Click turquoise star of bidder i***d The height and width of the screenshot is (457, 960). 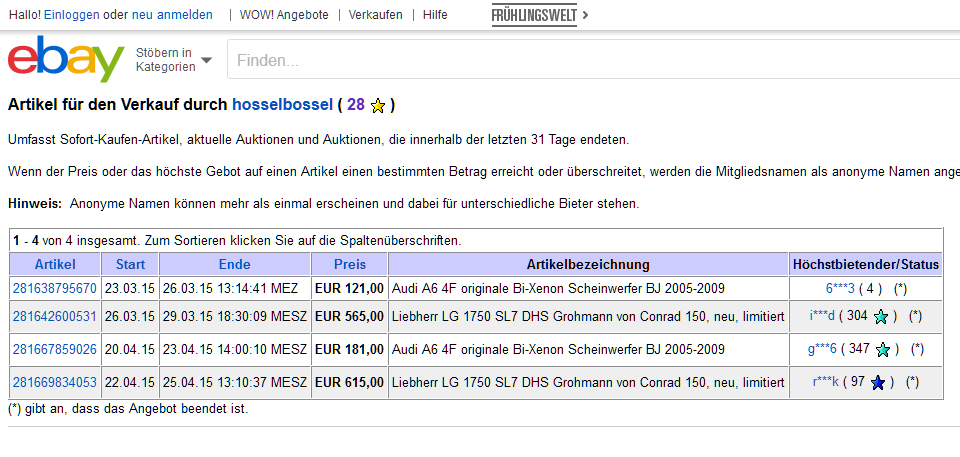(880, 317)
